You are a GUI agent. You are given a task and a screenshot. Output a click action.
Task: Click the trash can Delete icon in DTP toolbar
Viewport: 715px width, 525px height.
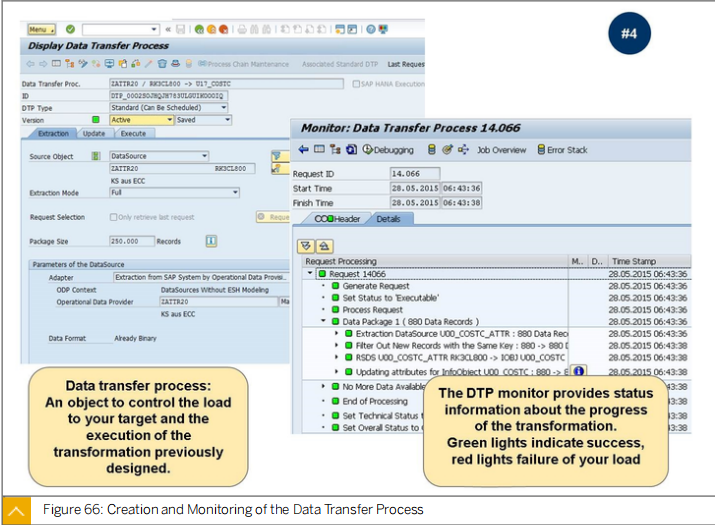[x=162, y=64]
